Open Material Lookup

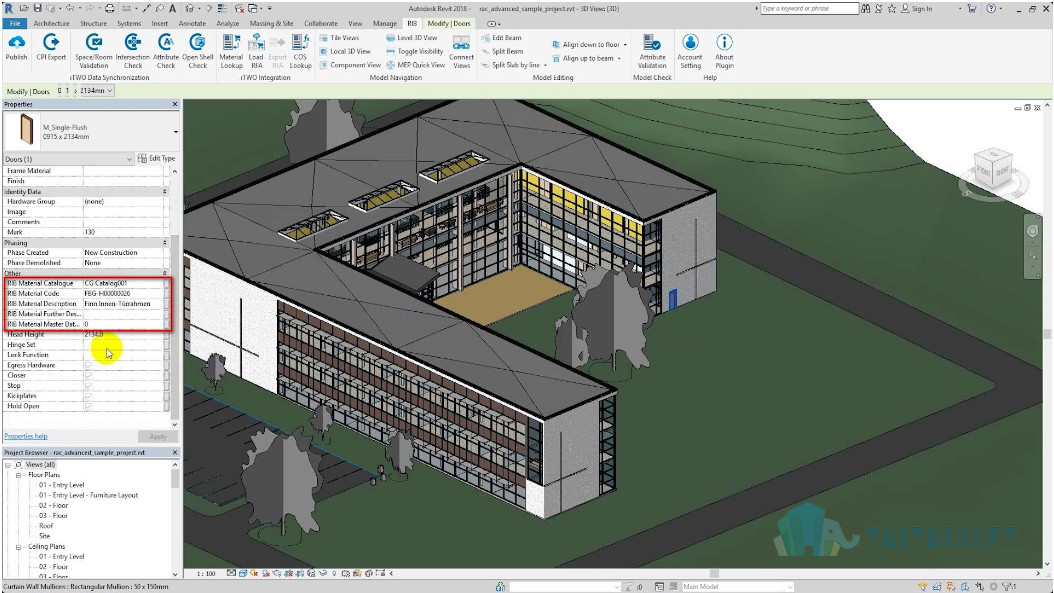(x=231, y=51)
